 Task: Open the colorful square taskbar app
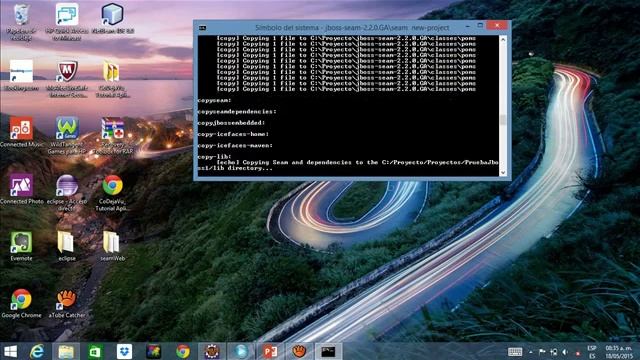click(153, 351)
